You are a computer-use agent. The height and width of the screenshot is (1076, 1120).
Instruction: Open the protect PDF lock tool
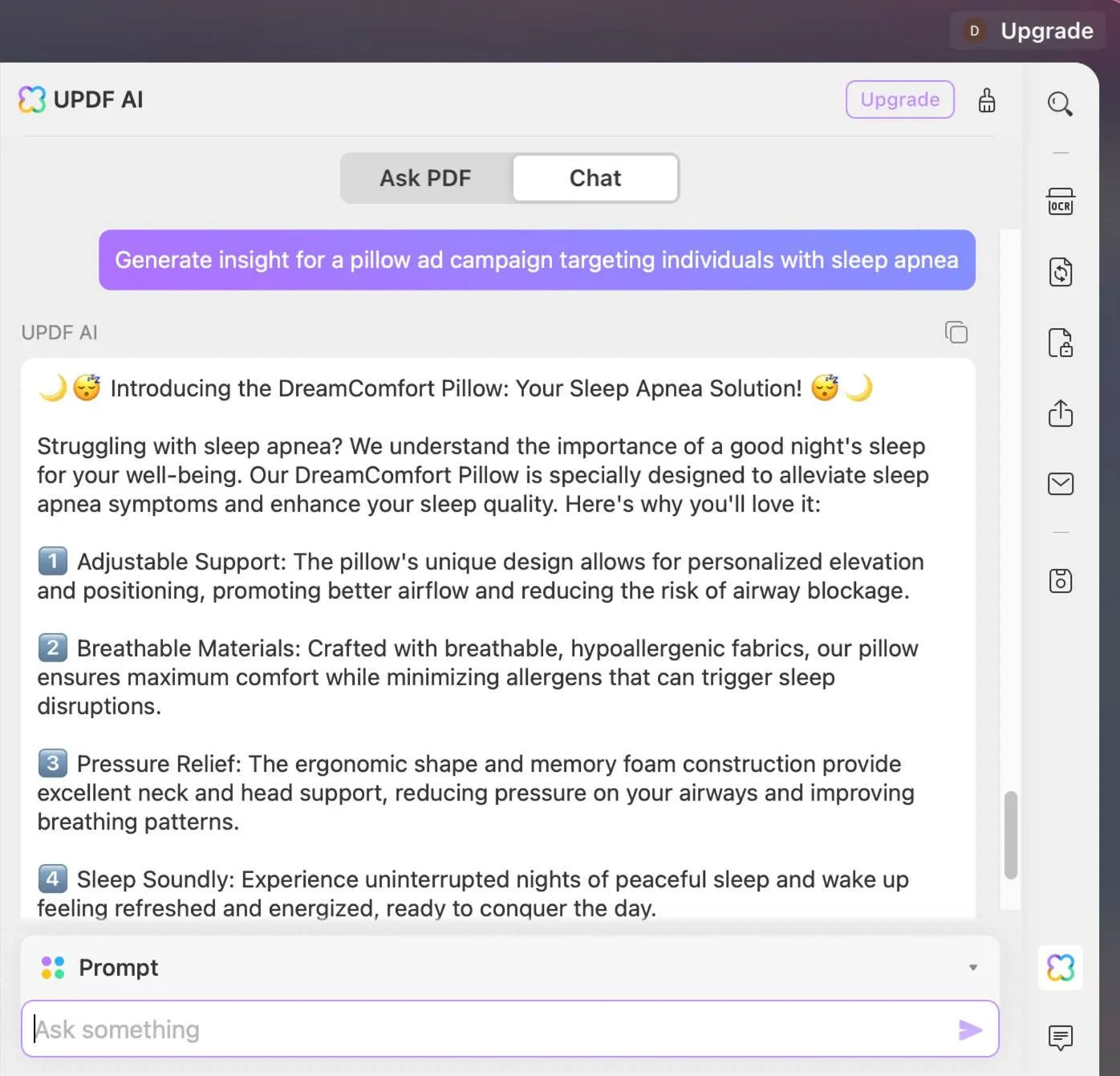point(1060,343)
